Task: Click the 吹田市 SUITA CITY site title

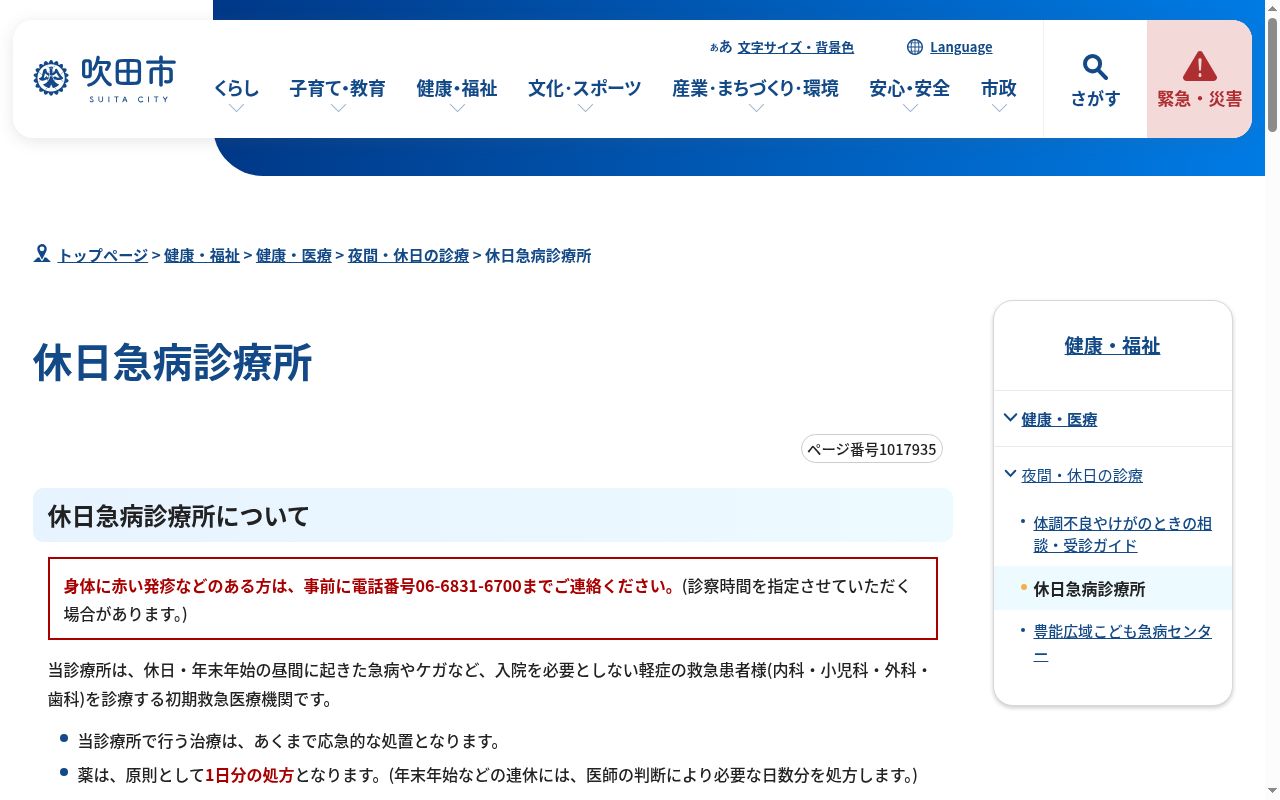Action: (128, 78)
